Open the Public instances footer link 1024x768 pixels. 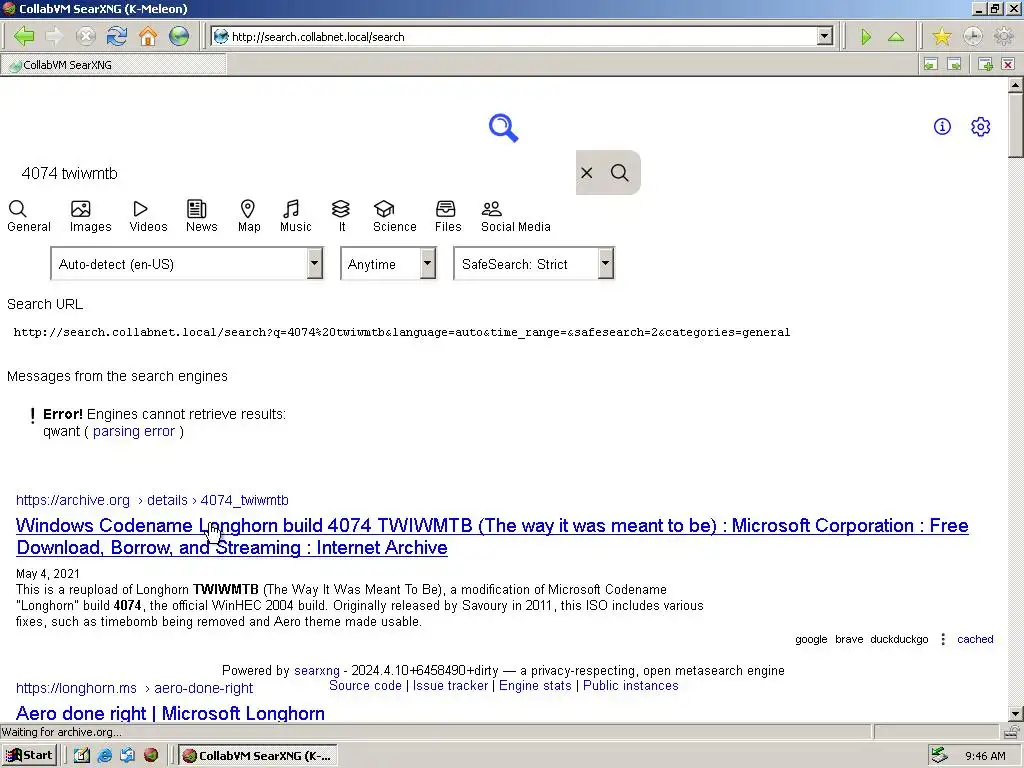click(630, 686)
